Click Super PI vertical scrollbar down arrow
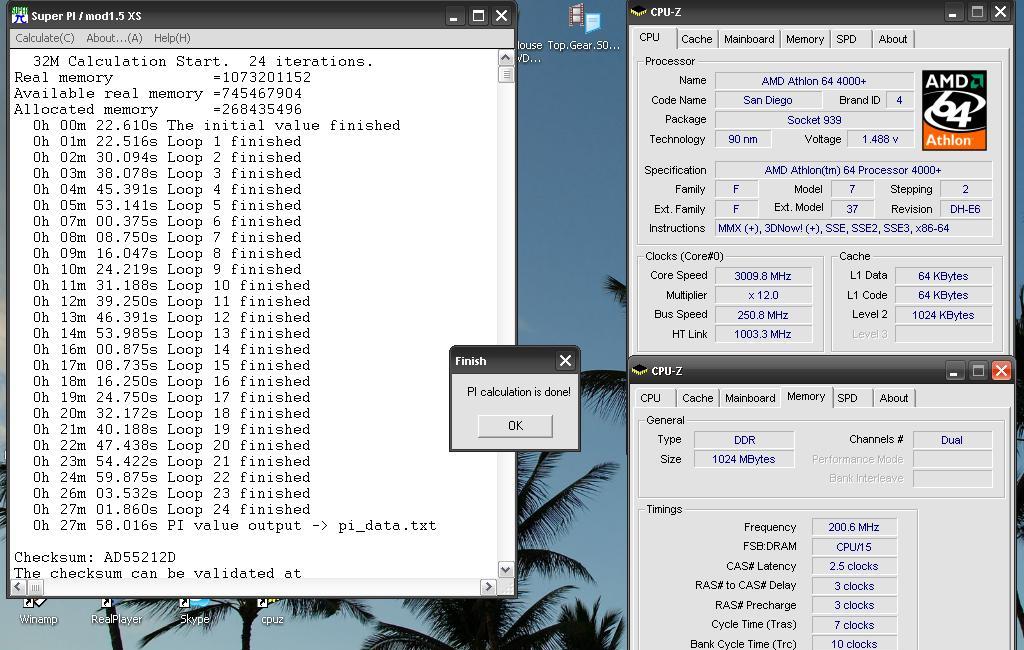 [x=505, y=570]
